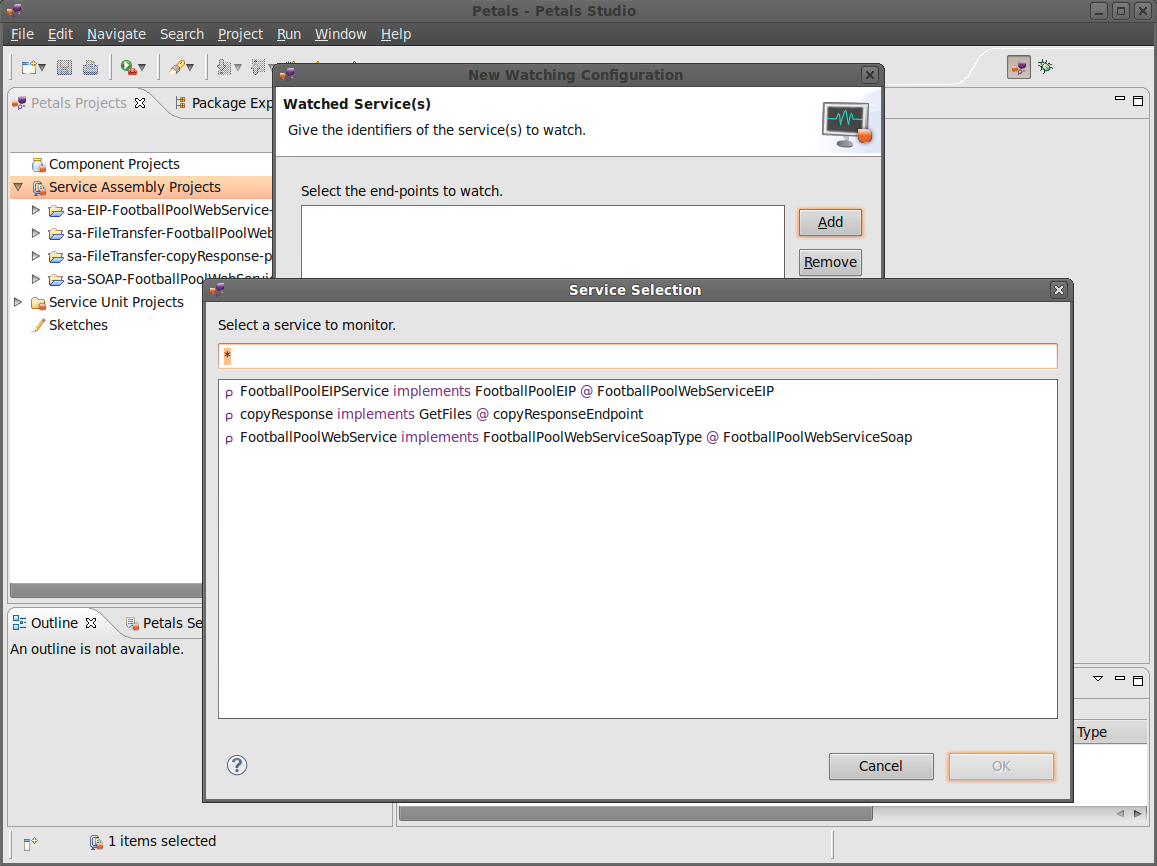Click the fast view icon in status bar
Viewport: 1157px width, 866px height.
click(30, 842)
